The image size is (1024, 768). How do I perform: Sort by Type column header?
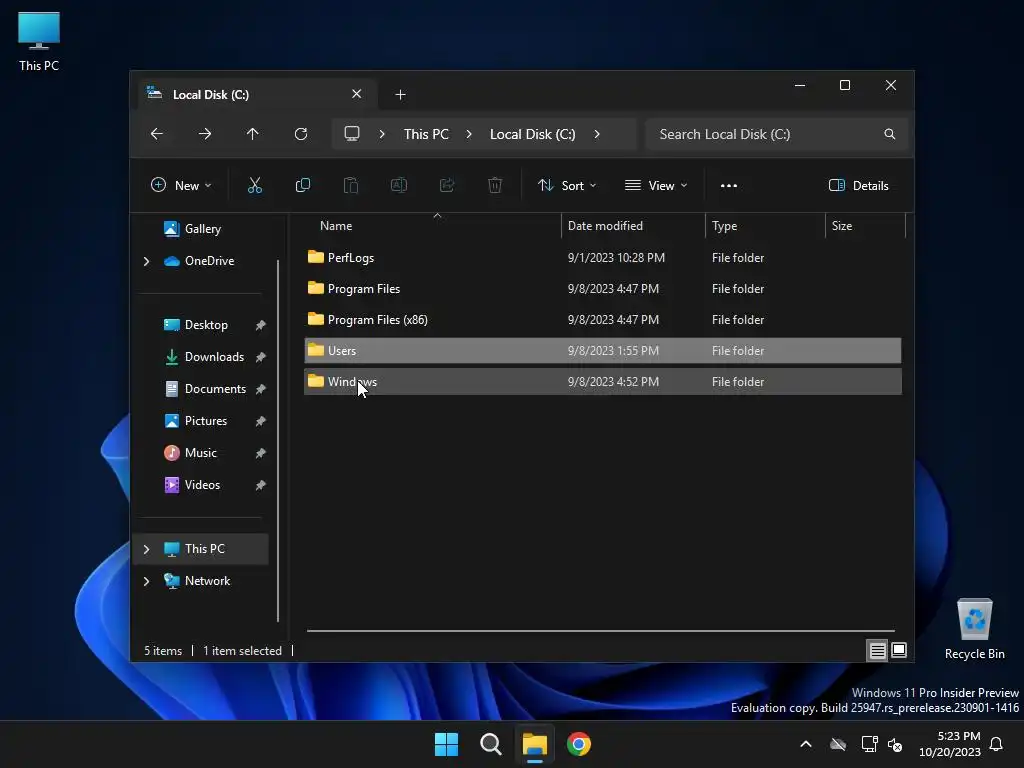click(x=765, y=226)
